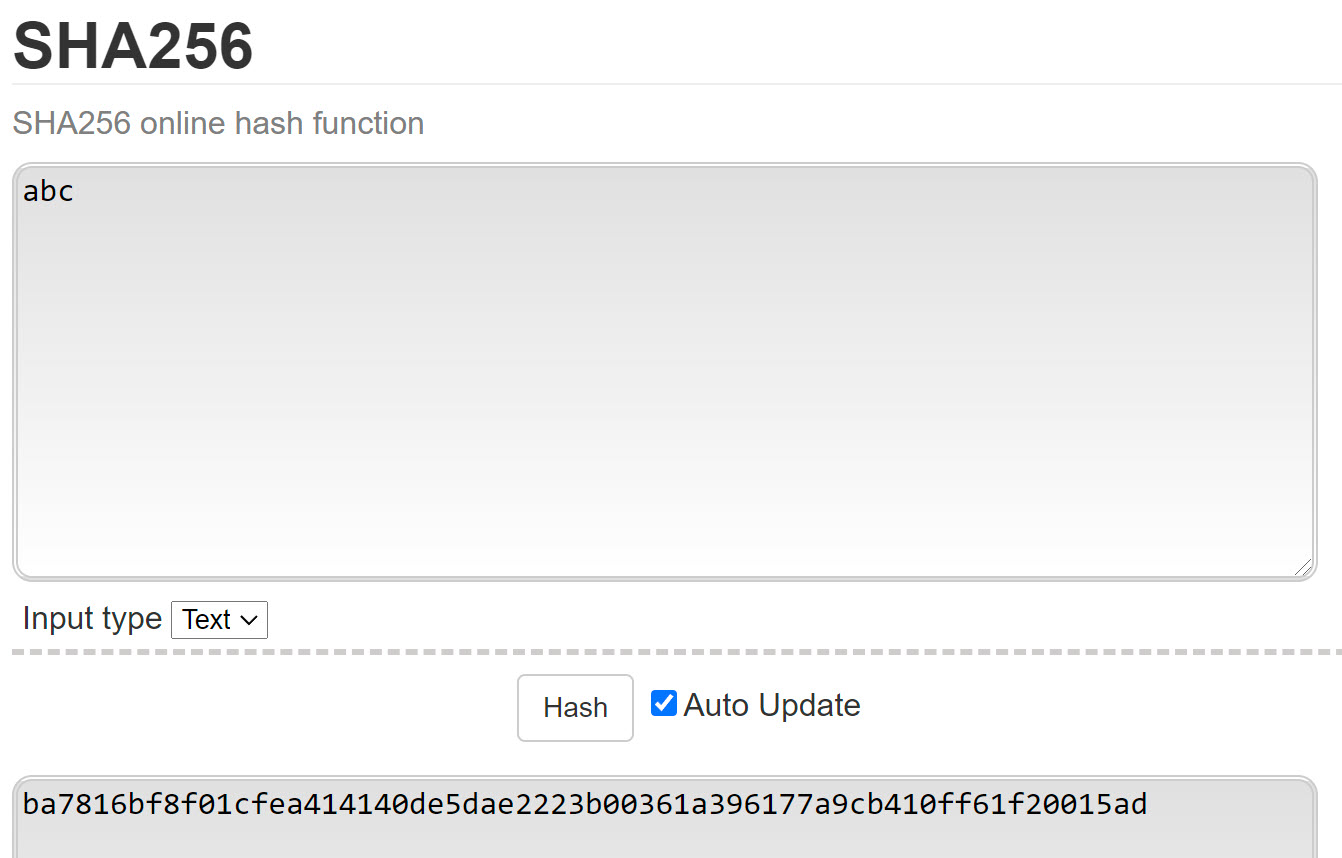Click the "SHA256 online hash function" subtitle
1342x858 pixels.
tap(218, 123)
